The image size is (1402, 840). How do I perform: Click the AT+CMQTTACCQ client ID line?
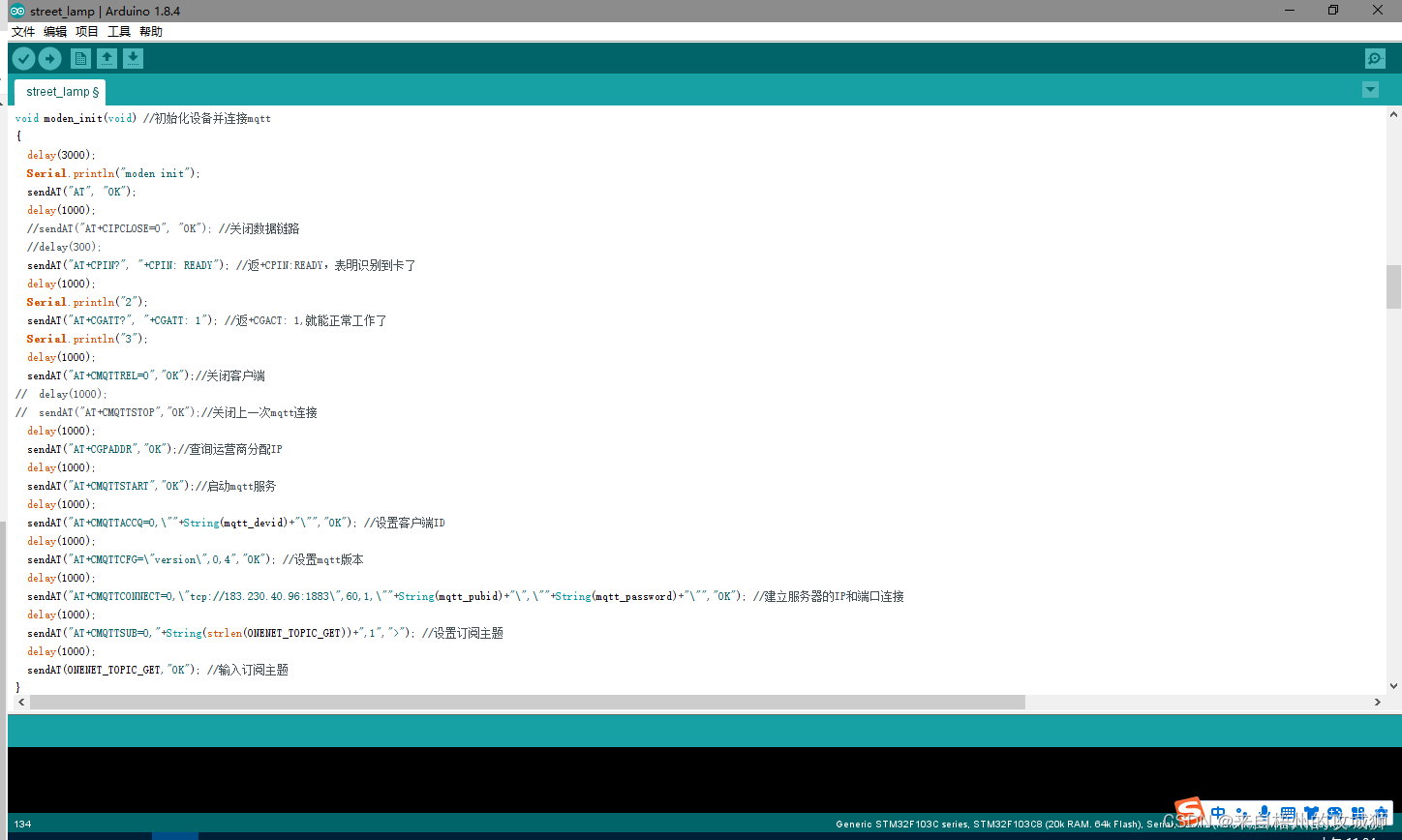click(x=235, y=523)
